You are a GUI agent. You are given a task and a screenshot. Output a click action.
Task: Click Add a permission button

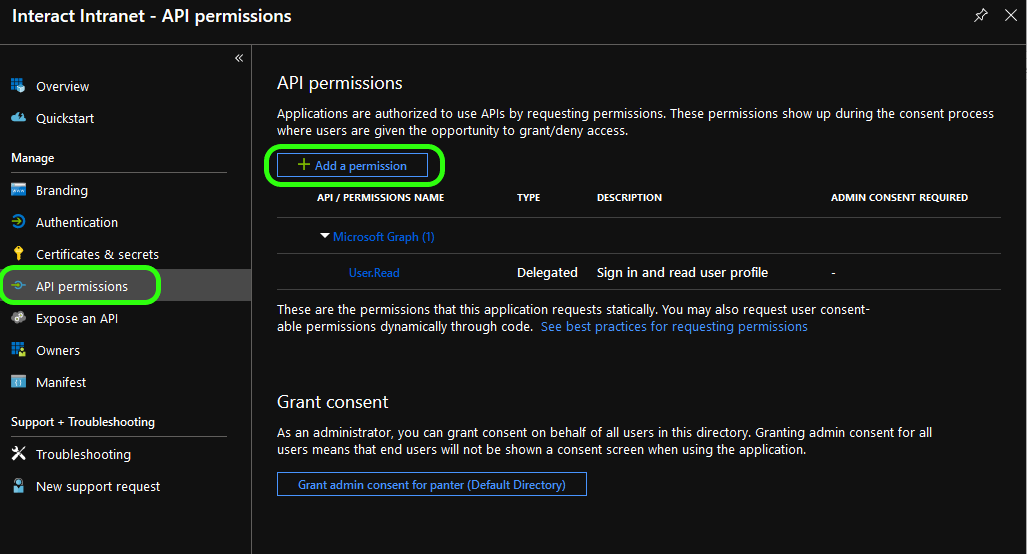[x=352, y=165]
